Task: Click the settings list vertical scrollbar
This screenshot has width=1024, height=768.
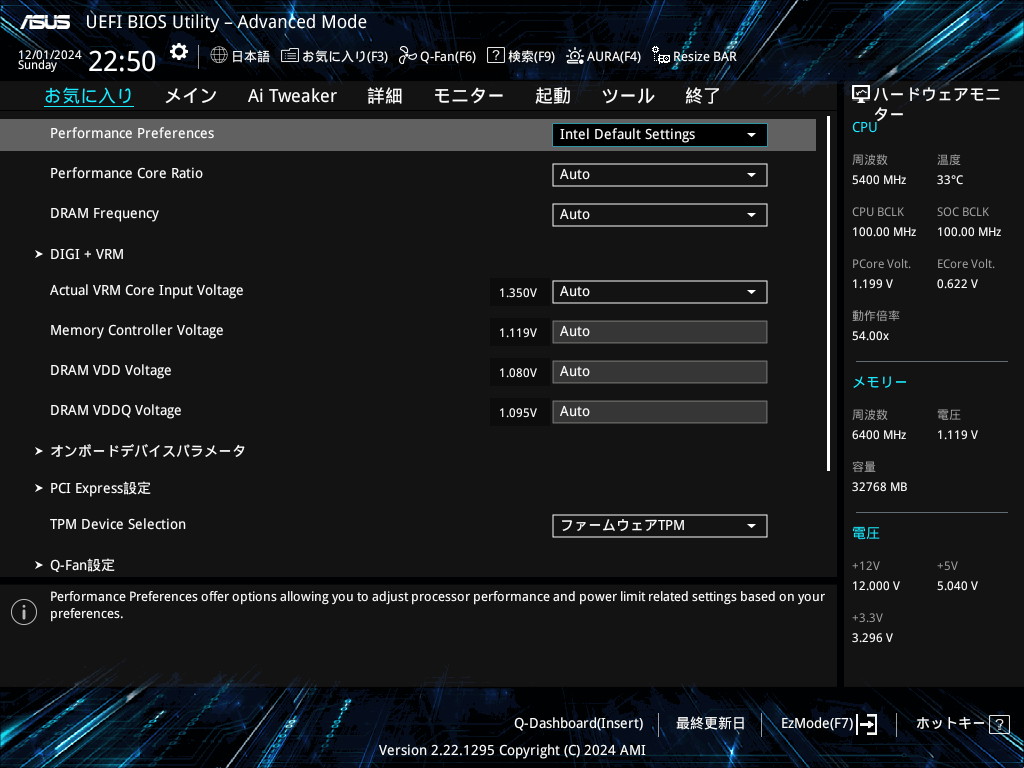Action: point(828,293)
